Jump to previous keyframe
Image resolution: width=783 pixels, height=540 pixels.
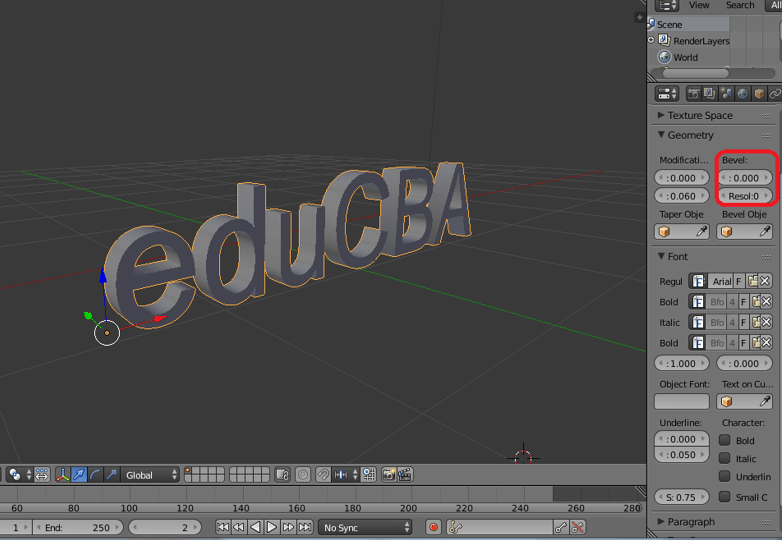click(x=239, y=527)
